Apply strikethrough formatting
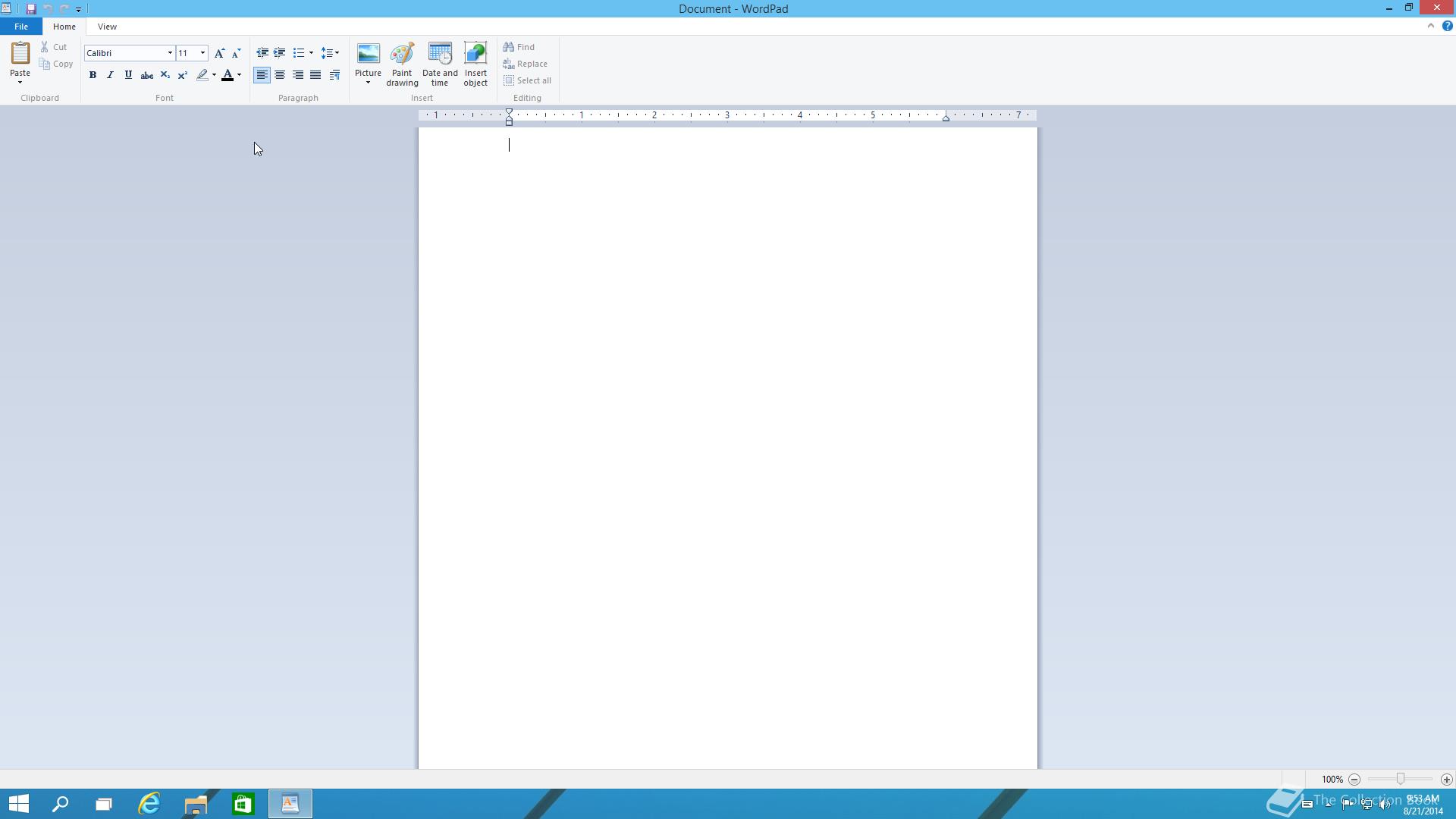 coord(147,75)
